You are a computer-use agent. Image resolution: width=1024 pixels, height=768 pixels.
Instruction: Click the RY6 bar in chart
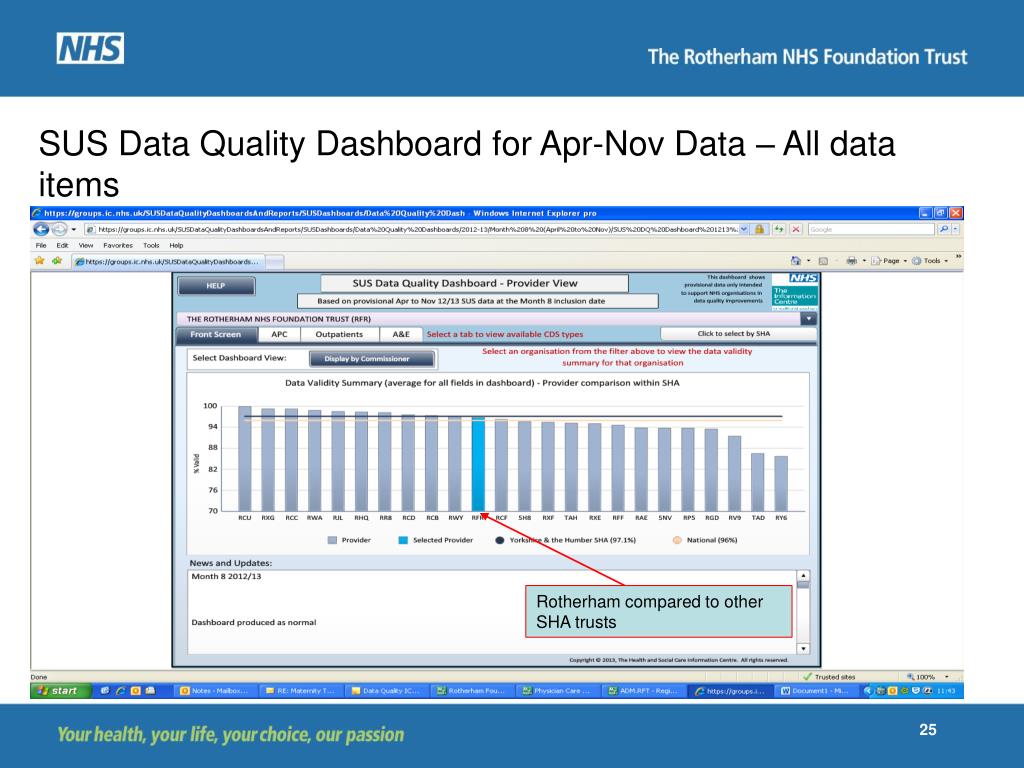[781, 483]
